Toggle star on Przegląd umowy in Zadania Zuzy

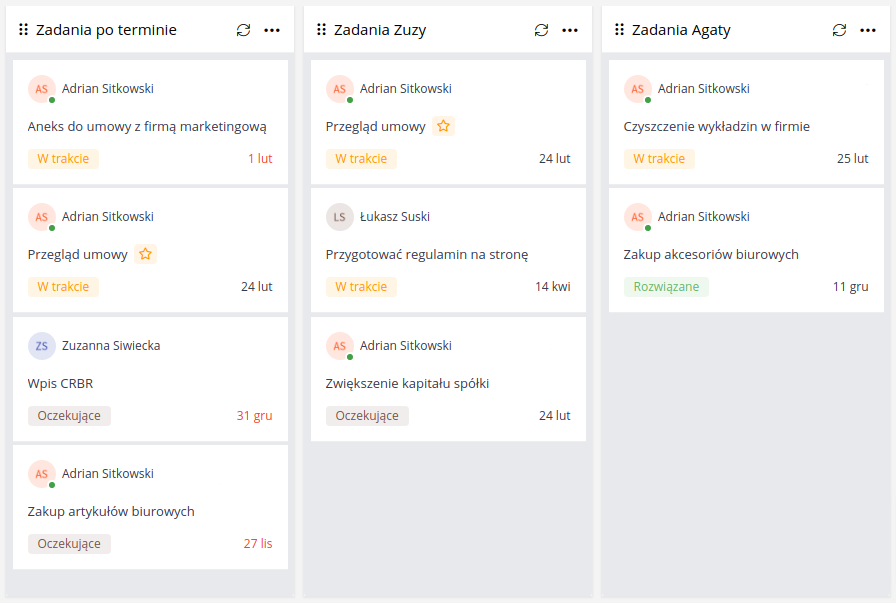pos(444,126)
